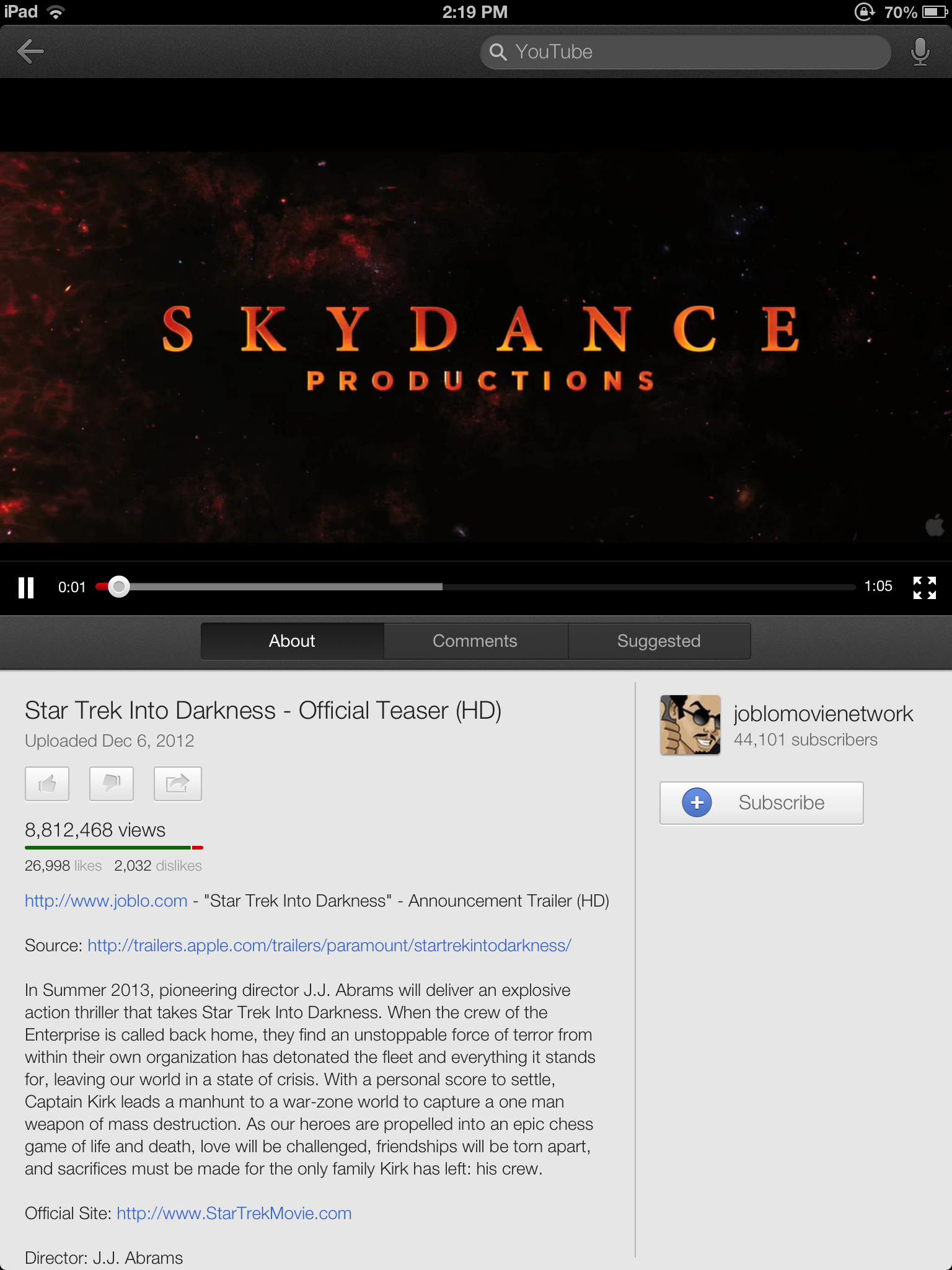Visit the StarTrekMovie.com official site
952x1270 pixels.
pyautogui.click(x=234, y=1213)
